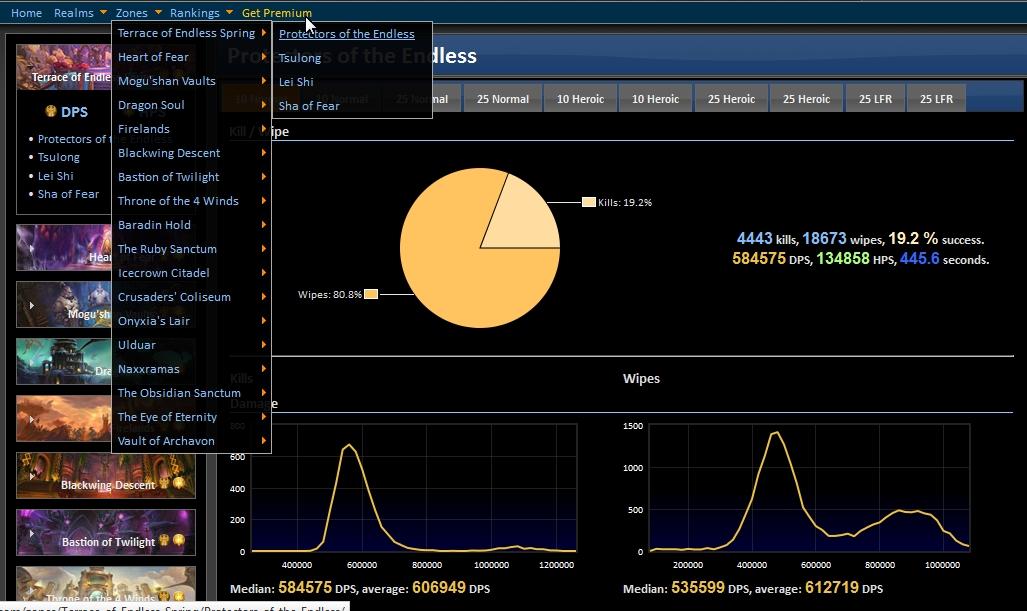Viewport: 1027px width, 611px height.
Task: Click the 4443 kills value
Action: click(755, 238)
